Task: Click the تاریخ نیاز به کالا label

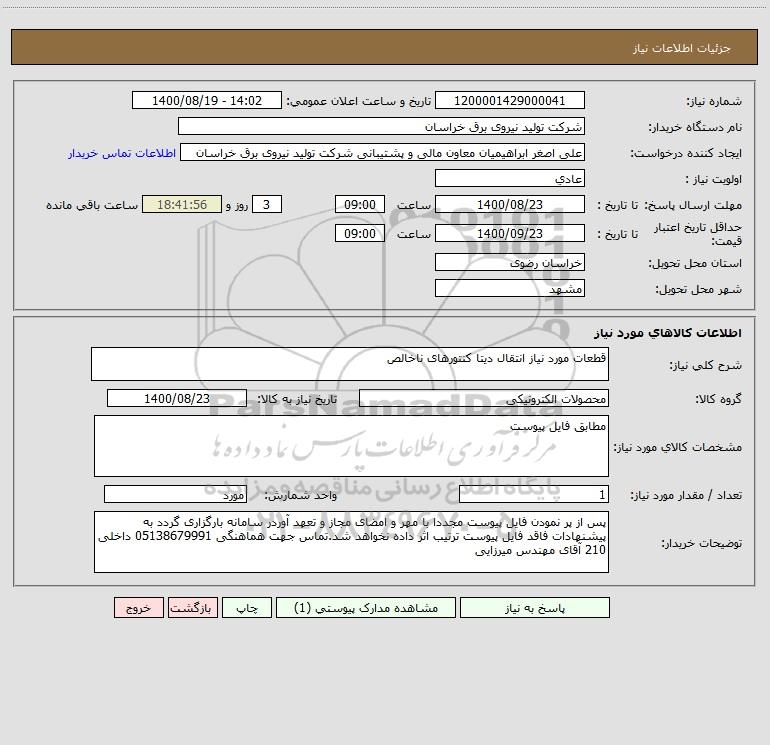Action: 297,399
